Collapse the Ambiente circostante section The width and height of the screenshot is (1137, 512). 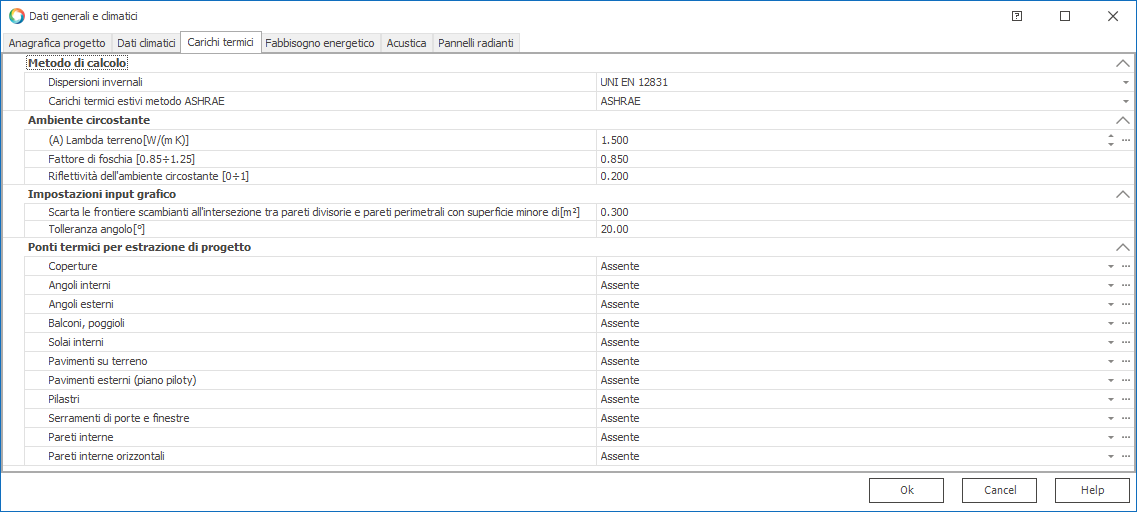coord(1122,121)
